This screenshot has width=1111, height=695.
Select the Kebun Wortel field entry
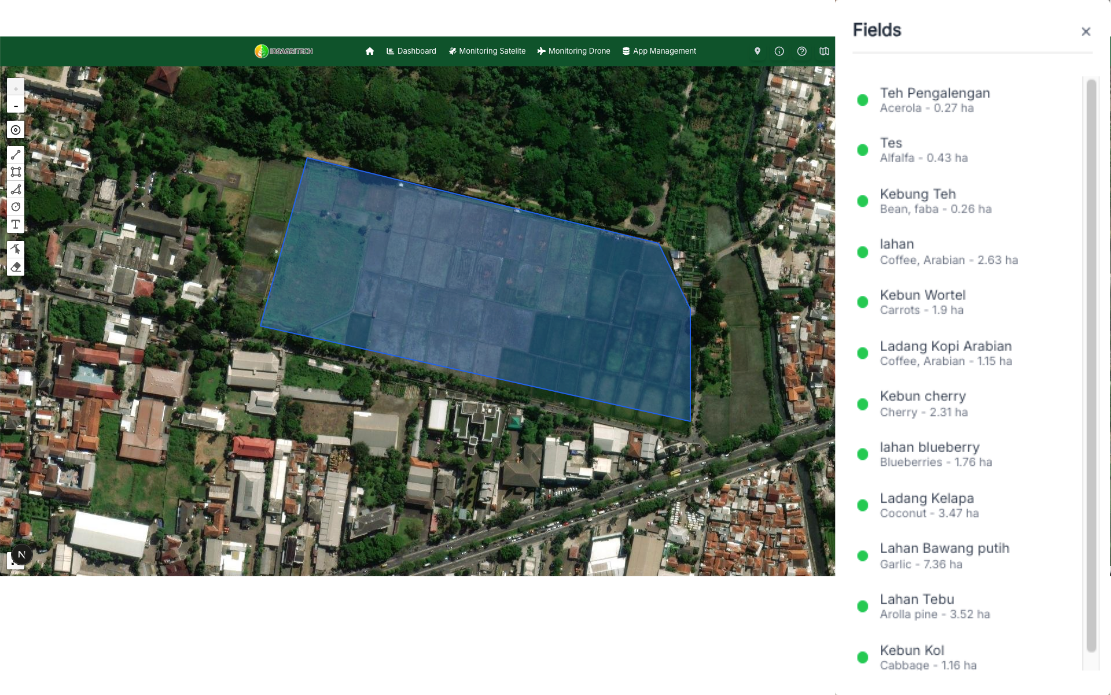922,302
